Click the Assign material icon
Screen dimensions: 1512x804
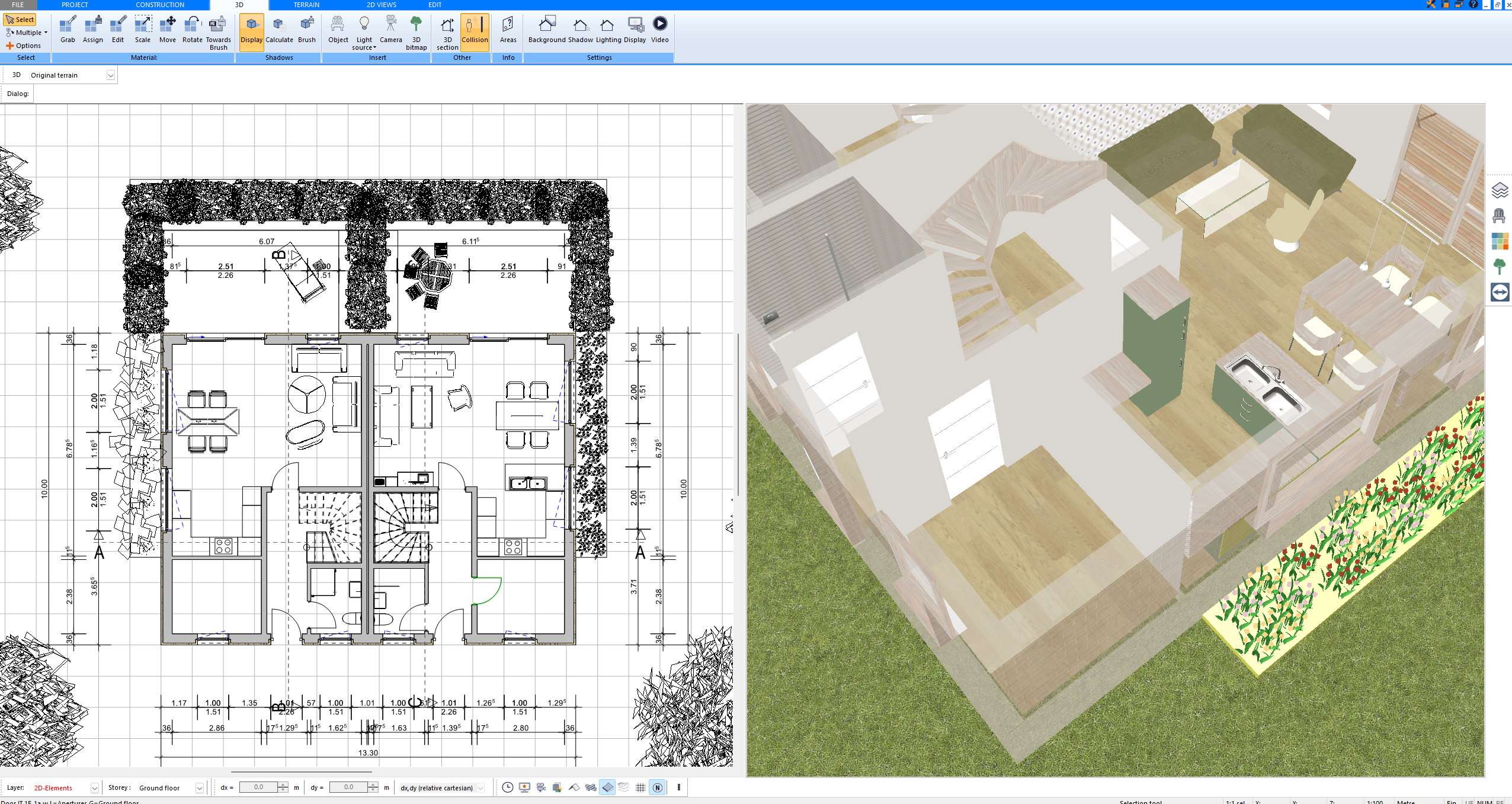(x=92, y=30)
